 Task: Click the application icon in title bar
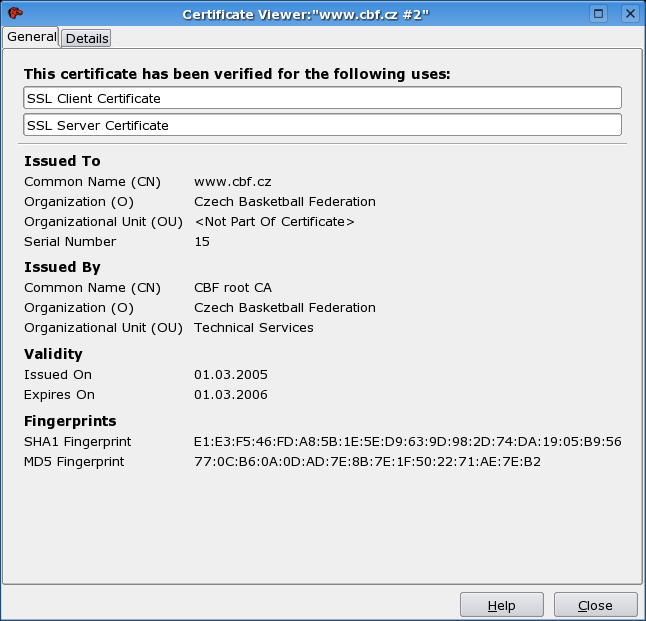tap(15, 13)
